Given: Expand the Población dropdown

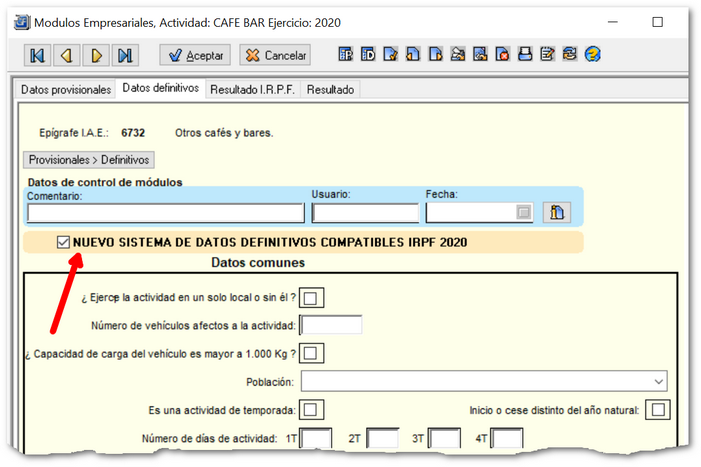Looking at the screenshot, I should [x=657, y=382].
